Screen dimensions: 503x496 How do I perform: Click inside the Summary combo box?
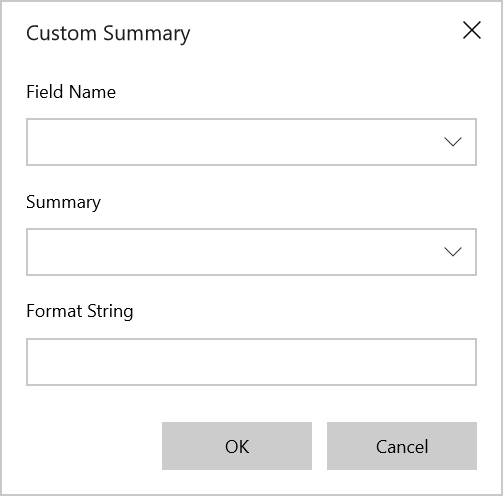[x=251, y=252]
